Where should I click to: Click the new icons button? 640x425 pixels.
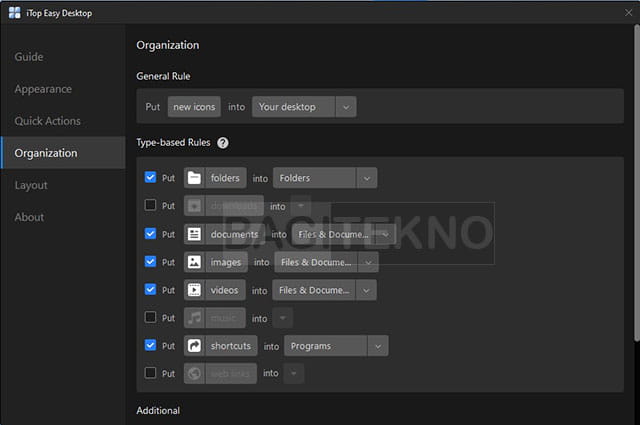(194, 107)
